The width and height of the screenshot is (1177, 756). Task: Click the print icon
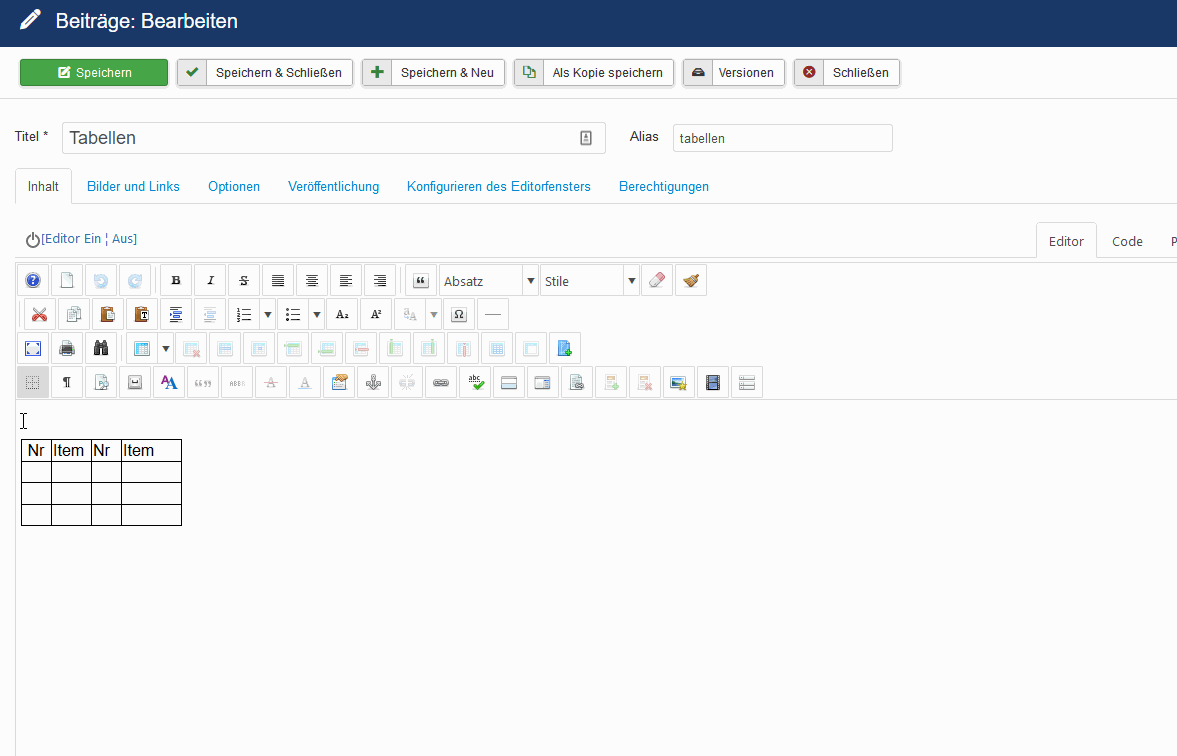coord(67,348)
